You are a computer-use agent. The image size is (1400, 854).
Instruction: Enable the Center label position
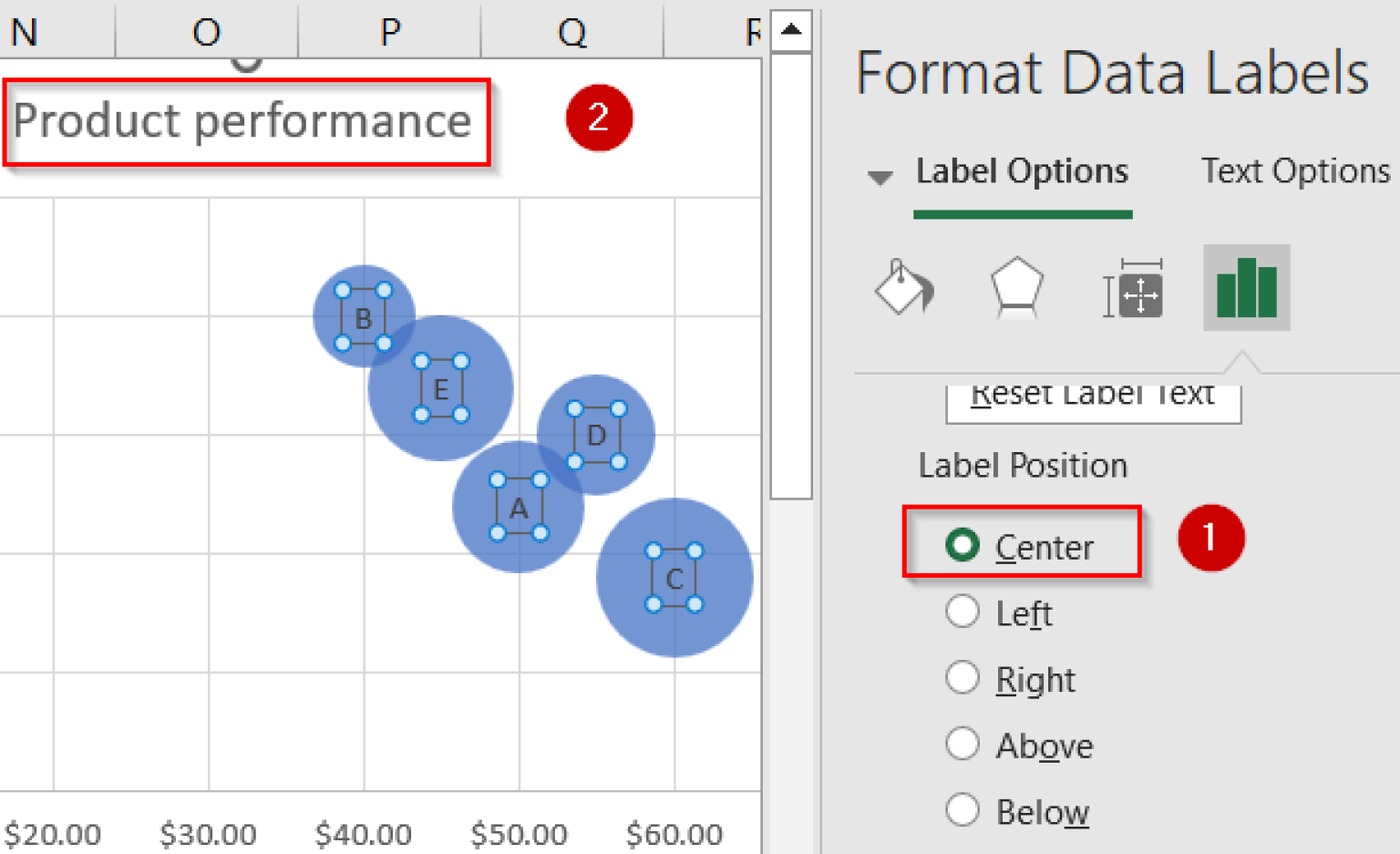coord(963,546)
